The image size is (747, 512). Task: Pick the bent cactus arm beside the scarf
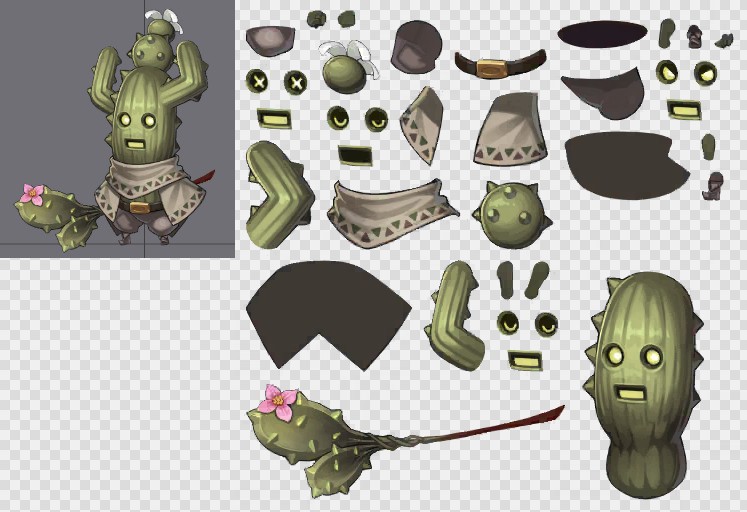[278, 192]
